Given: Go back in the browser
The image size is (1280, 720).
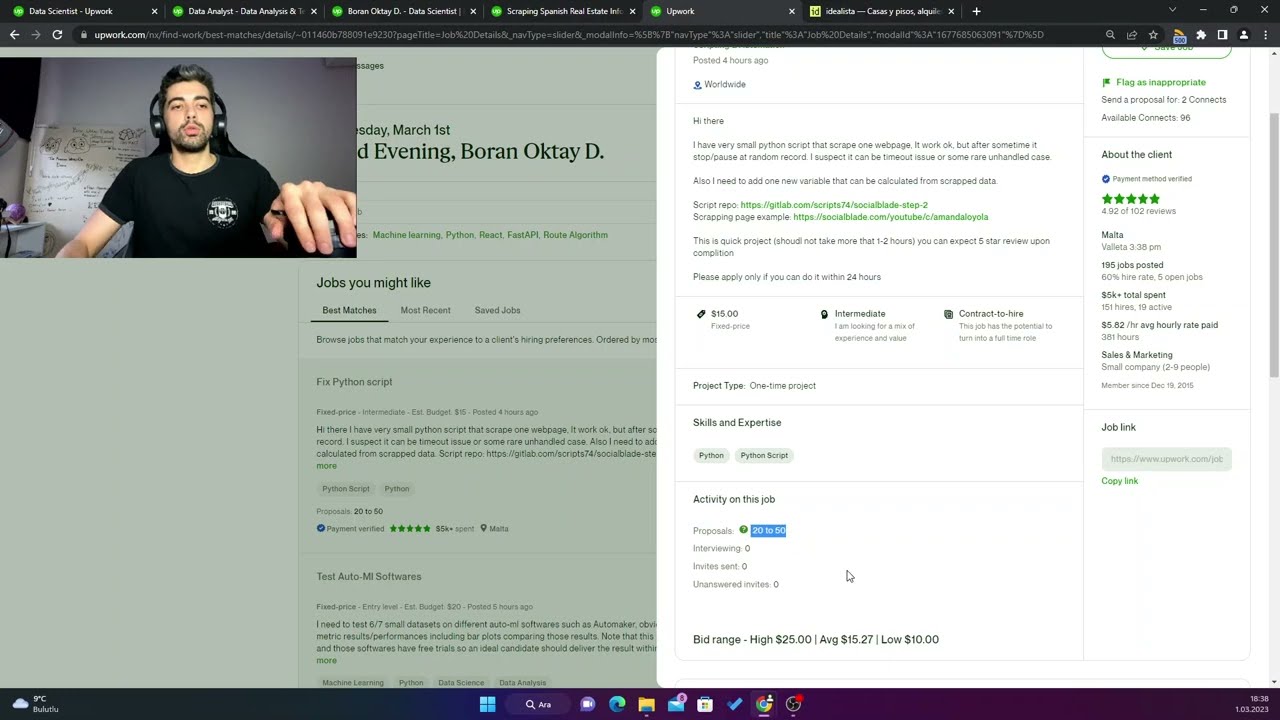Looking at the screenshot, I should coord(14,35).
